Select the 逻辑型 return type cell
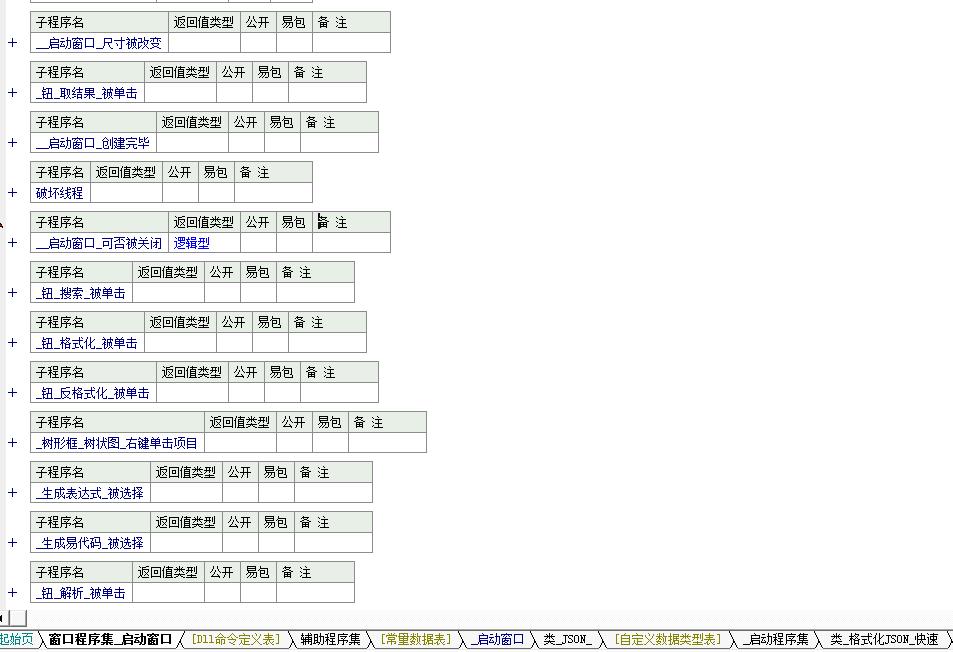This screenshot has width=953, height=652. pos(204,243)
